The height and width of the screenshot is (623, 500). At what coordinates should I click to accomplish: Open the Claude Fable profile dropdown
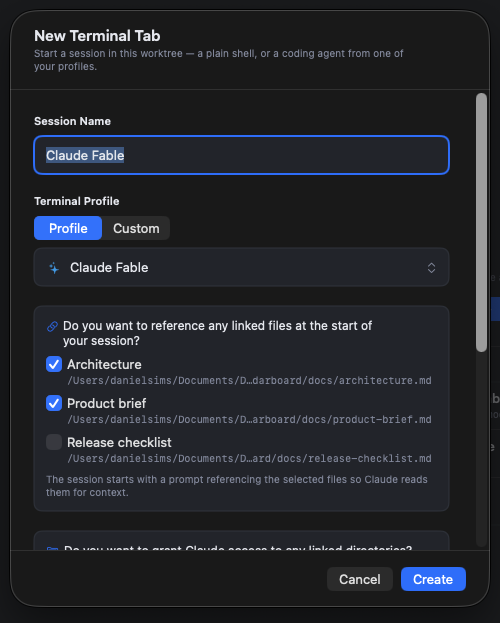tap(241, 267)
